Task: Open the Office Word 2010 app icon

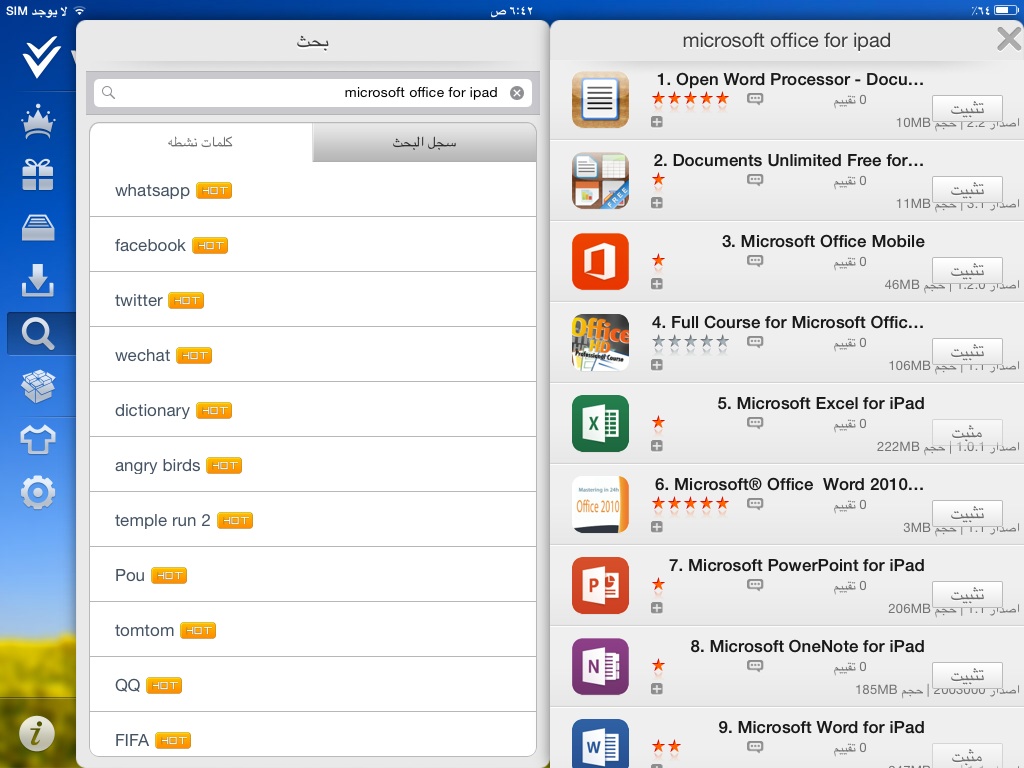Action: pyautogui.click(x=600, y=504)
